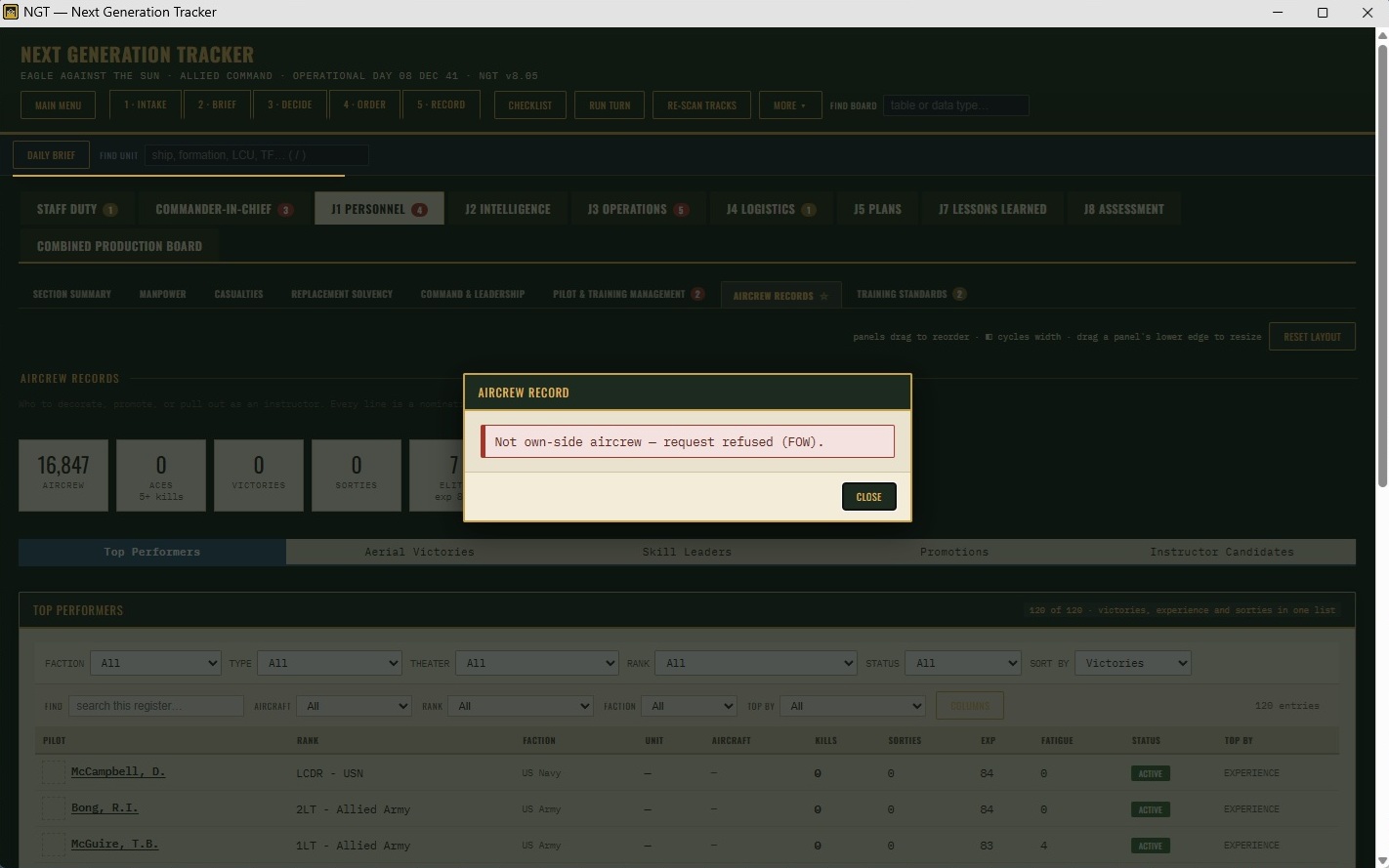This screenshot has width=1389, height=868.
Task: Switch to the Aerial Victories view
Action: pyautogui.click(x=420, y=553)
